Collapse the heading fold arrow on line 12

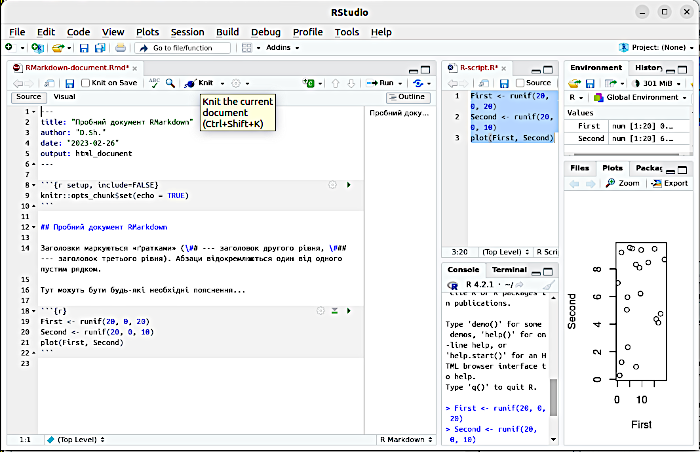tap(34, 227)
